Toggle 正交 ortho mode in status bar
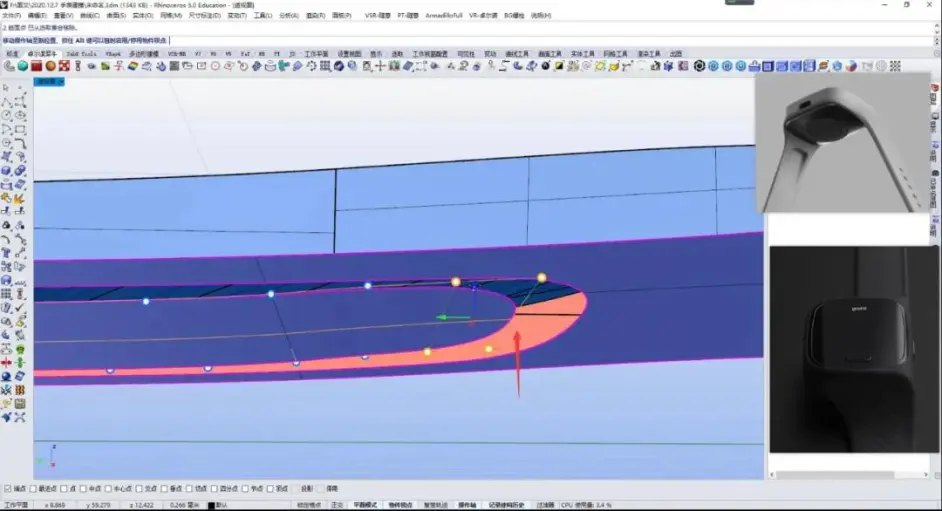This screenshot has height=511, width=942. [x=337, y=505]
